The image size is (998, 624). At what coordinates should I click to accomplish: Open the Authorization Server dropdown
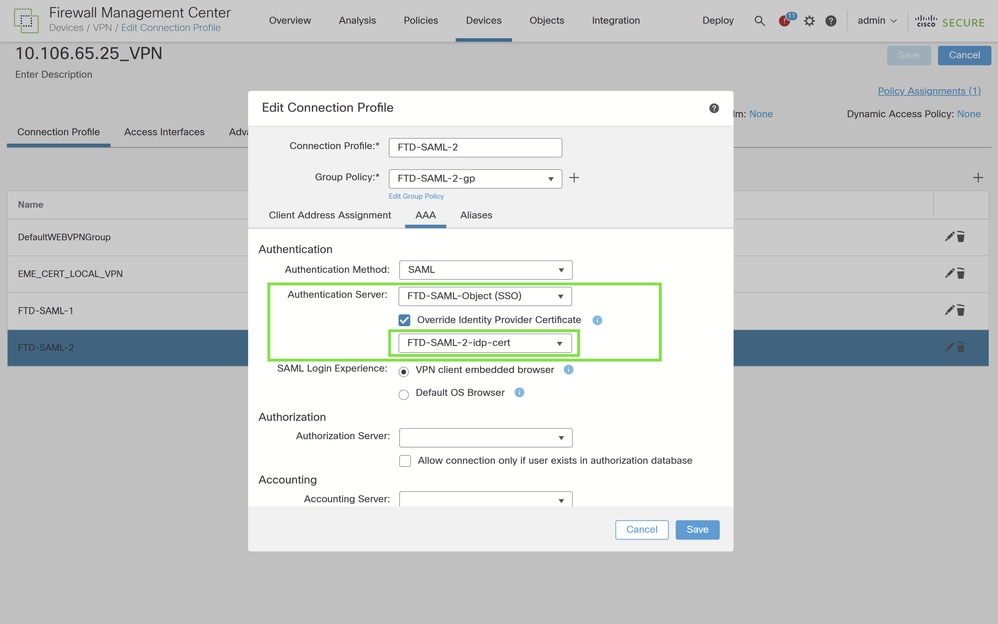pos(486,437)
